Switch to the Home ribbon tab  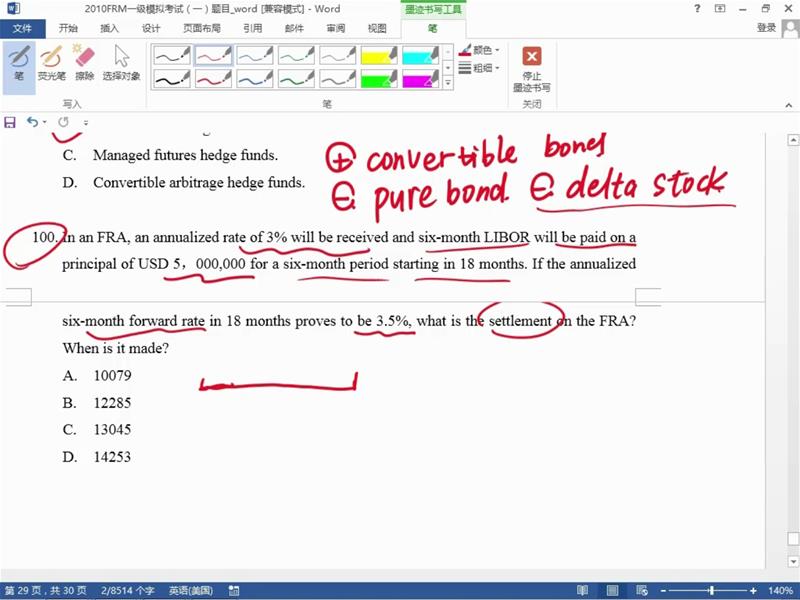click(68, 29)
